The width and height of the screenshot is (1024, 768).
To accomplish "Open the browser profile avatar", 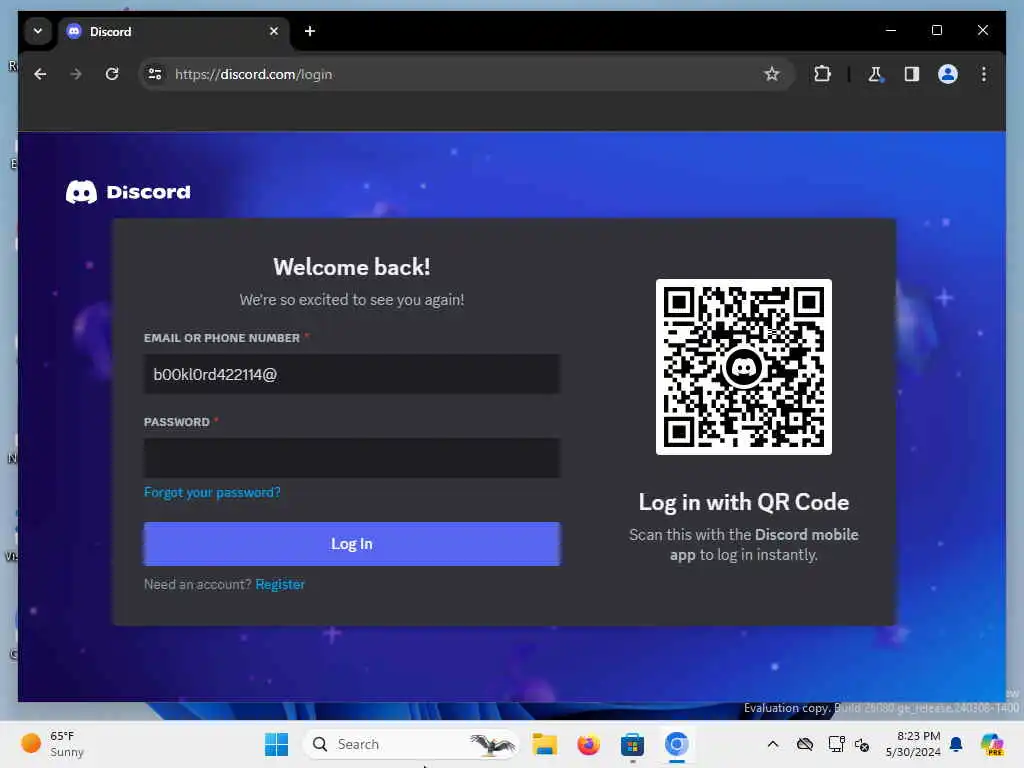I will (x=948, y=74).
